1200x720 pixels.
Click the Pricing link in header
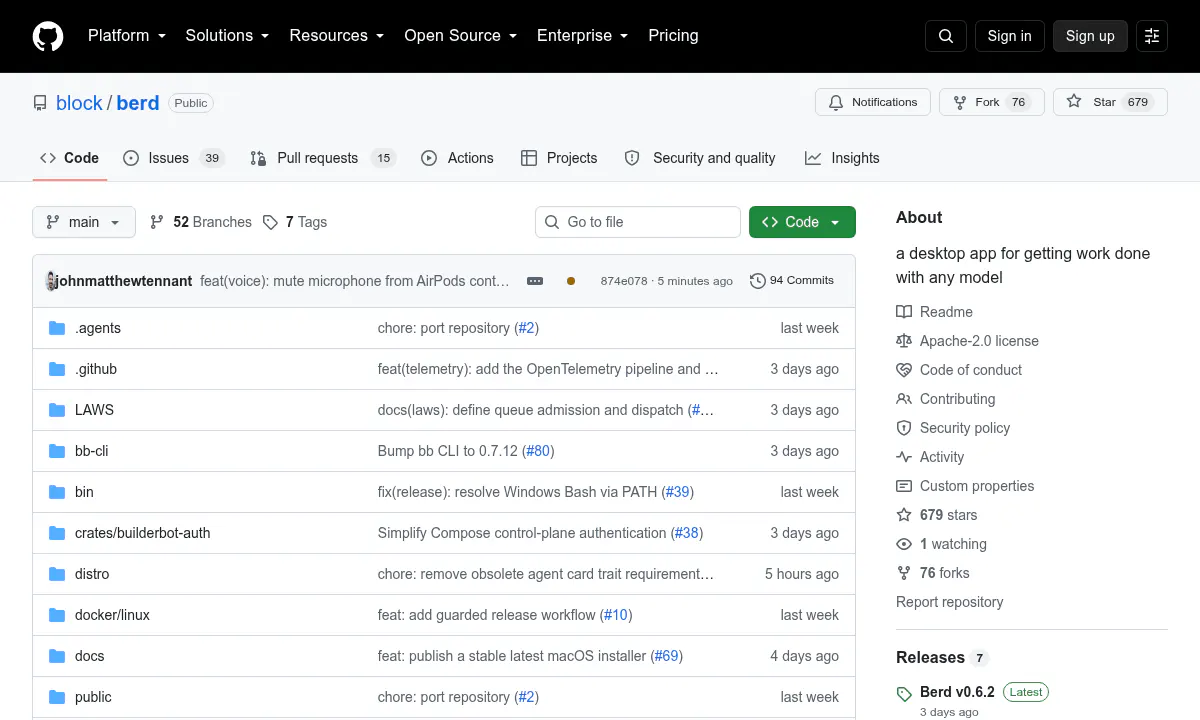(673, 36)
